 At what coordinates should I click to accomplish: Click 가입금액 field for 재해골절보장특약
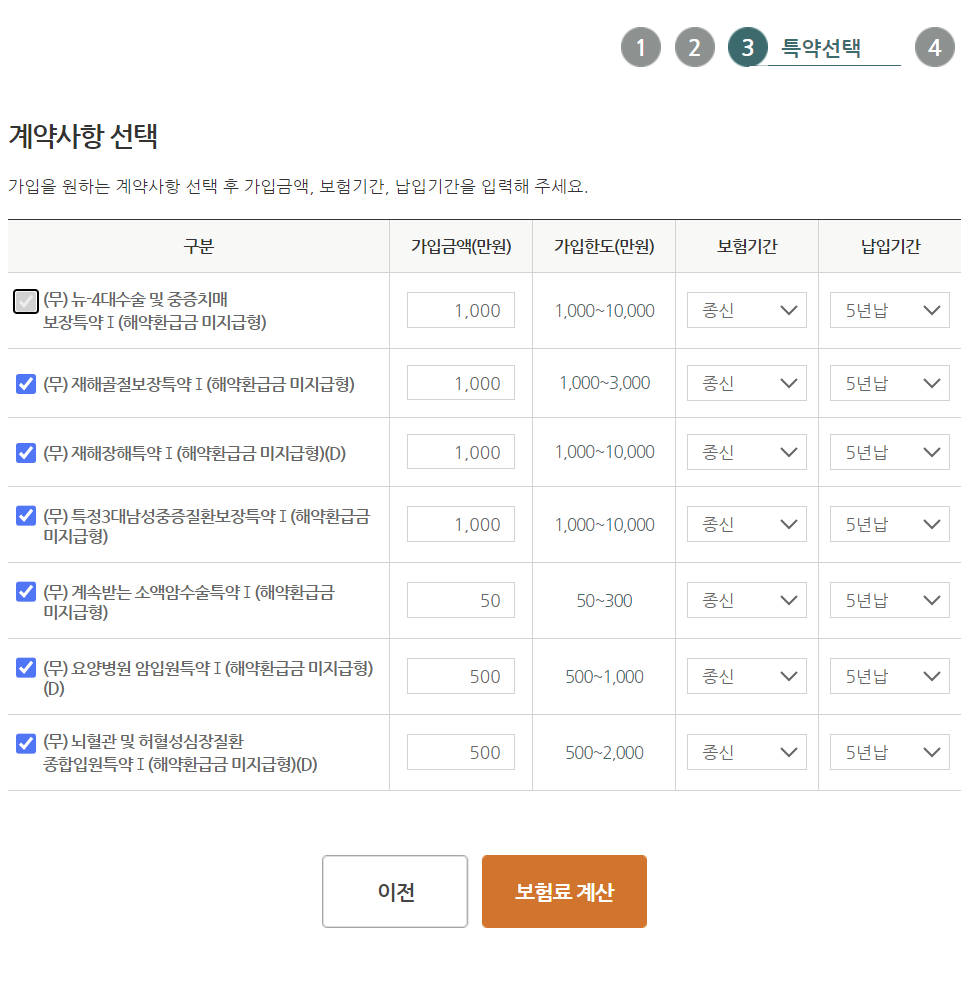461,383
